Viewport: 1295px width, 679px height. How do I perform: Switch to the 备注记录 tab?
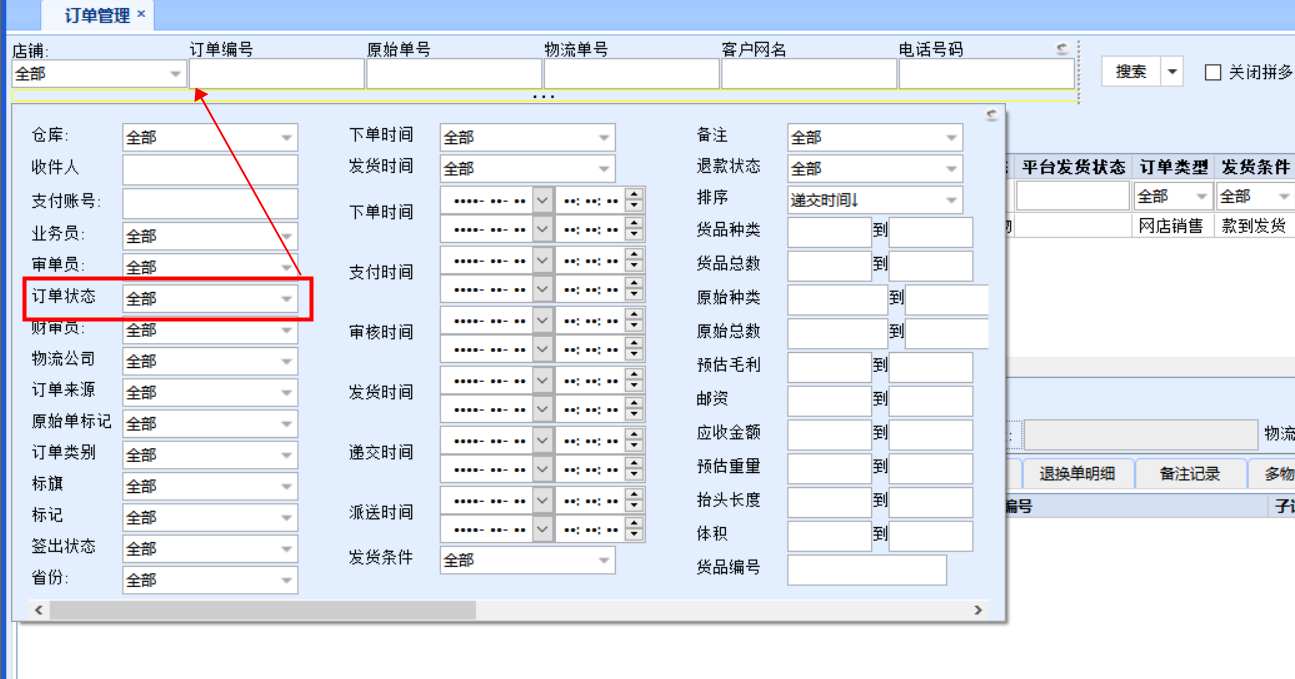point(1190,474)
